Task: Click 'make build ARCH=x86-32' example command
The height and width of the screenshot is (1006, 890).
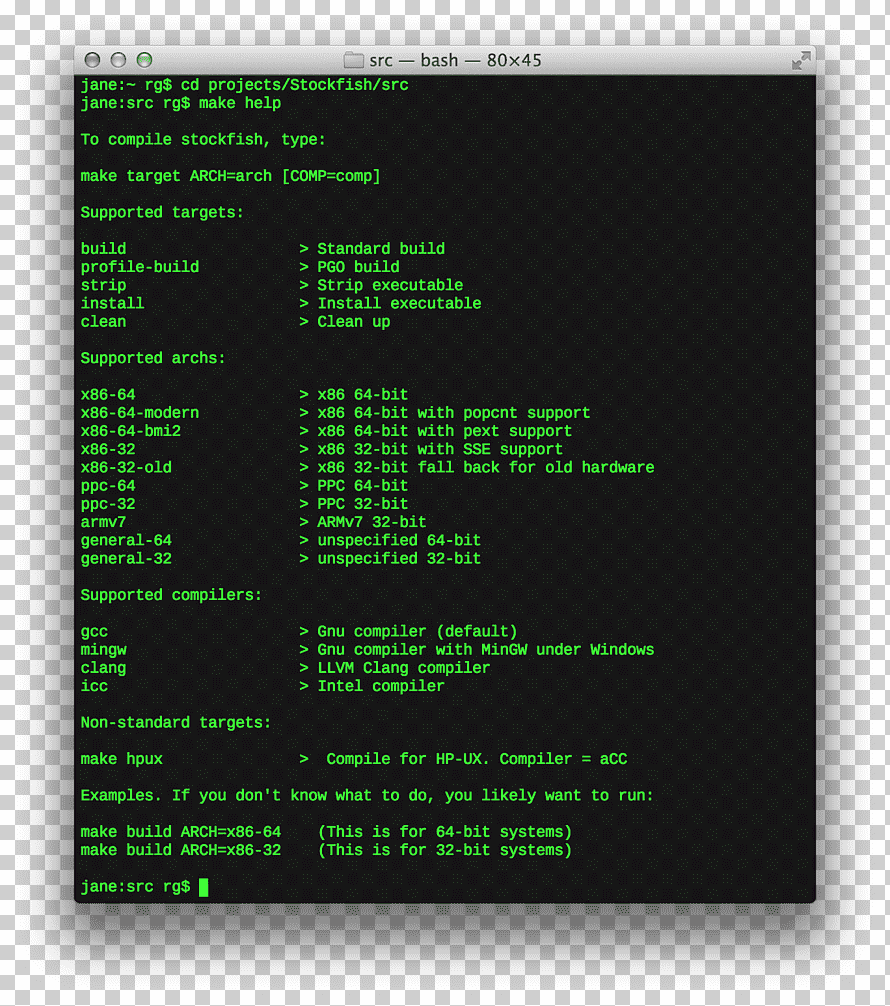Action: click(180, 851)
